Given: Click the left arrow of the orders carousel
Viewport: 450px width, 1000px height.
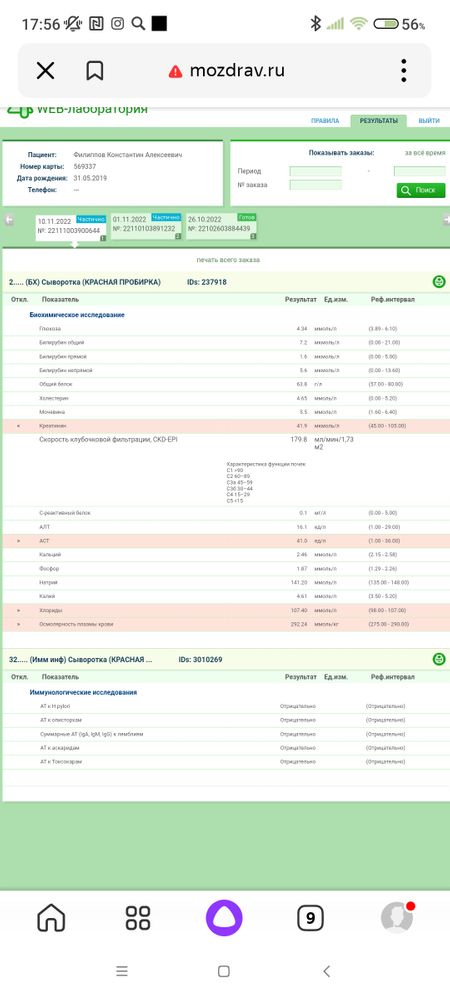Looking at the screenshot, I should [8, 219].
